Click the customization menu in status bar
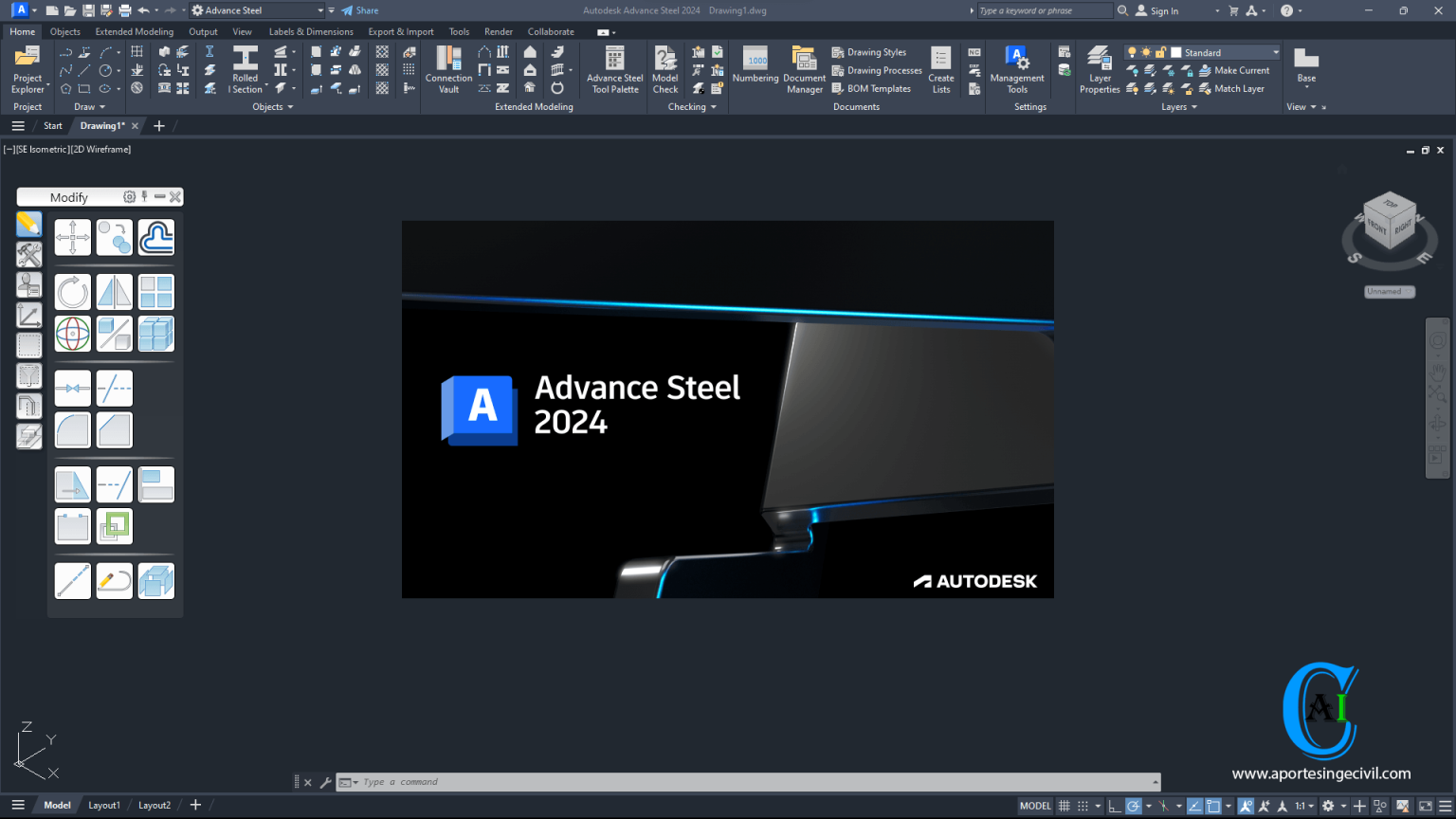The image size is (1456, 819). (x=1446, y=806)
